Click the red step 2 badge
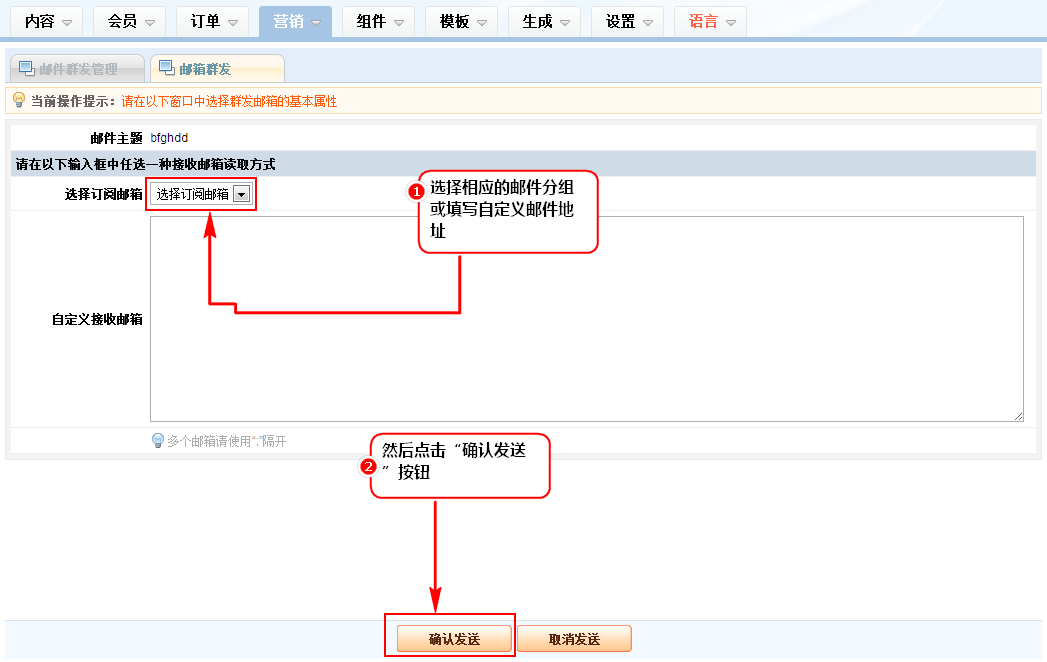Screen dimensions: 1047x662 click(368, 466)
